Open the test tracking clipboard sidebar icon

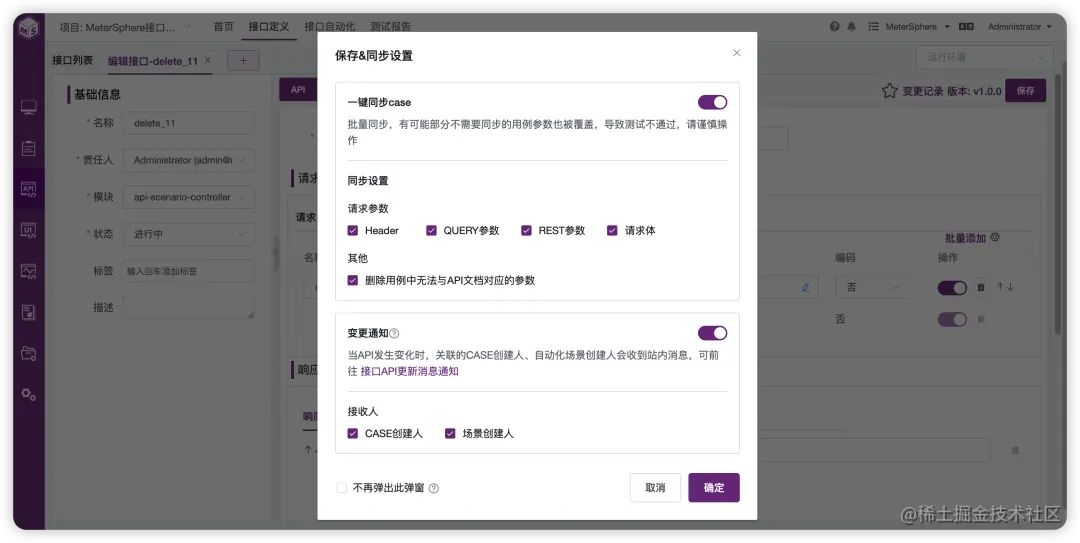point(28,148)
